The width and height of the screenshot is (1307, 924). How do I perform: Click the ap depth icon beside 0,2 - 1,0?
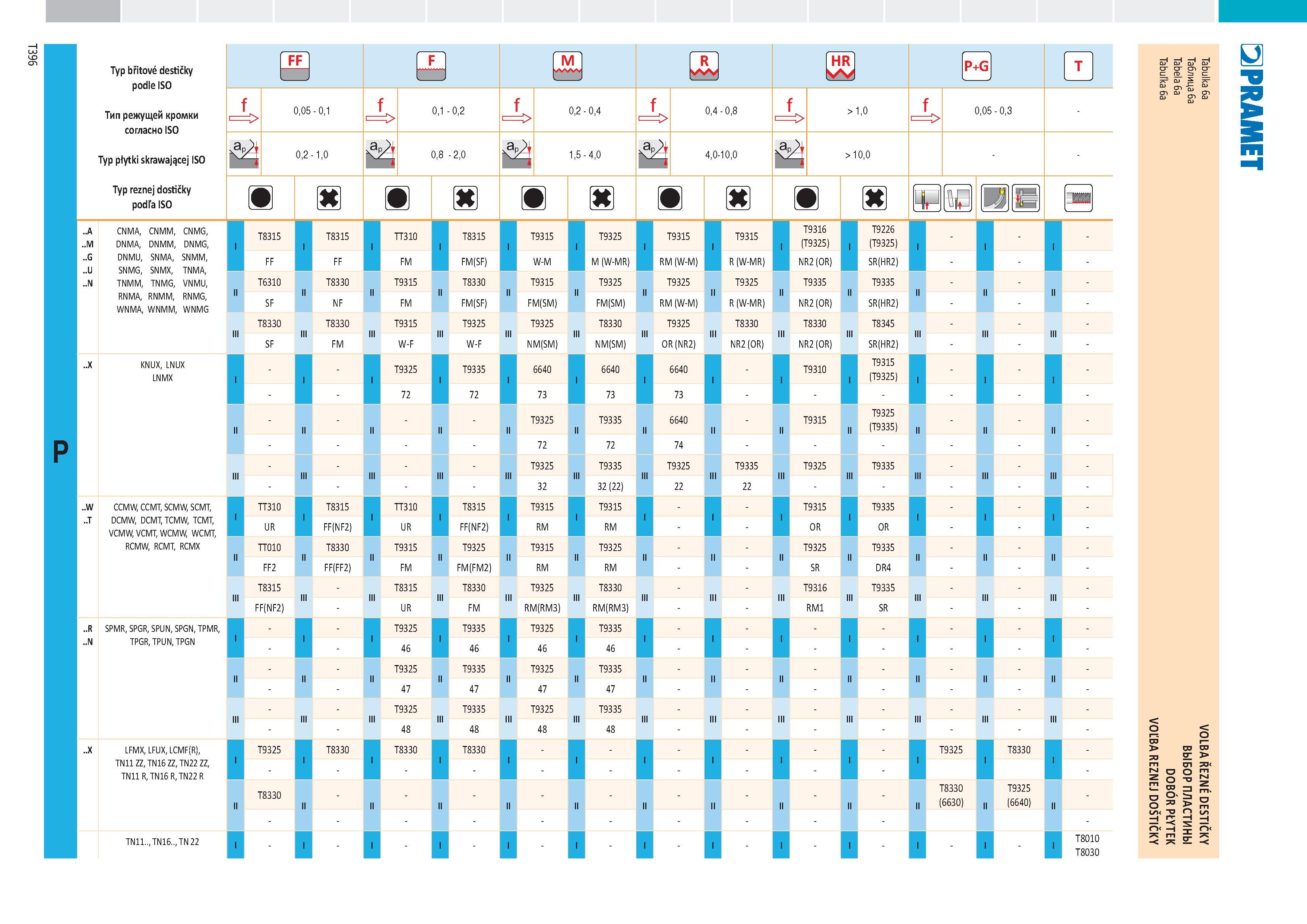(244, 154)
